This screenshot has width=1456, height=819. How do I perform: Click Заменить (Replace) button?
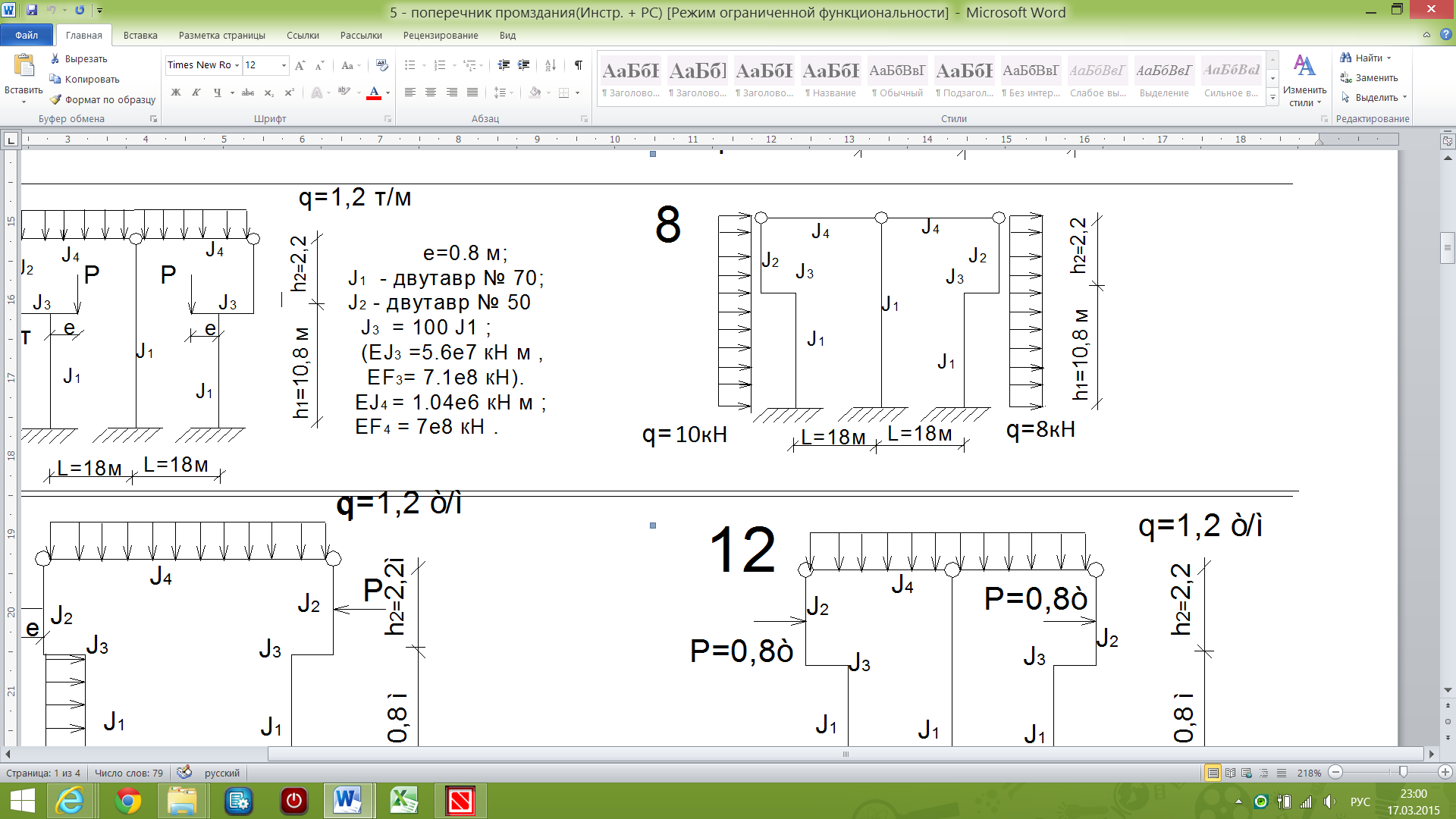pyautogui.click(x=1369, y=77)
